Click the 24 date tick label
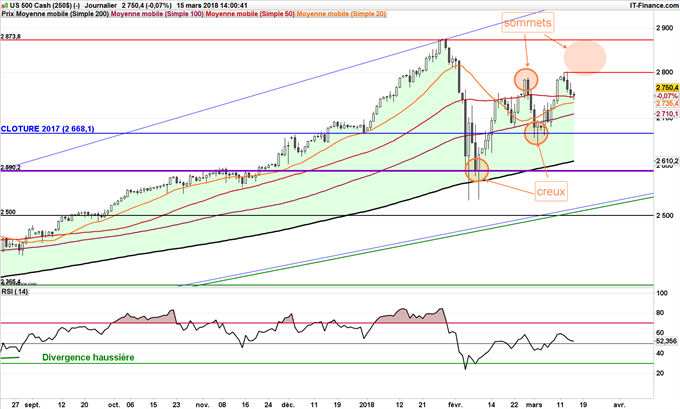680x409 pixels. 268,405
